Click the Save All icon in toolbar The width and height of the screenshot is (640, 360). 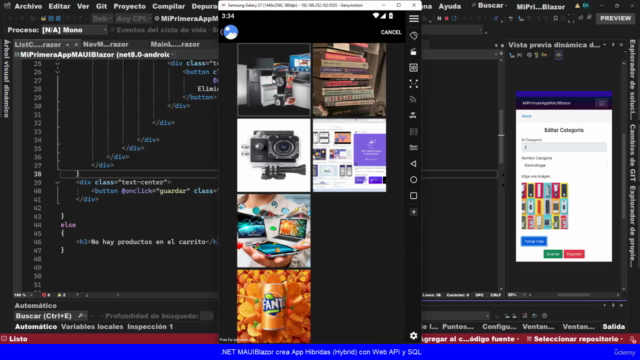58,18
